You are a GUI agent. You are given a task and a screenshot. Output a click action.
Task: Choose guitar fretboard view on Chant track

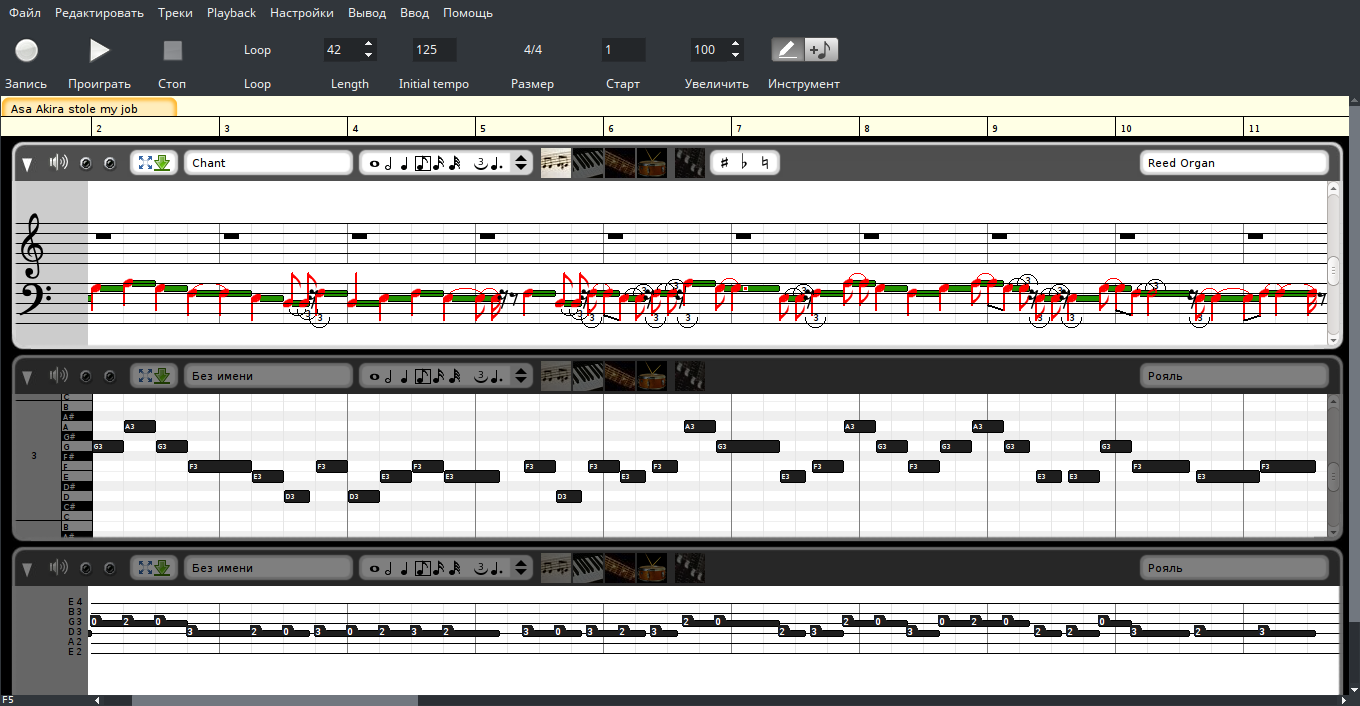point(620,163)
